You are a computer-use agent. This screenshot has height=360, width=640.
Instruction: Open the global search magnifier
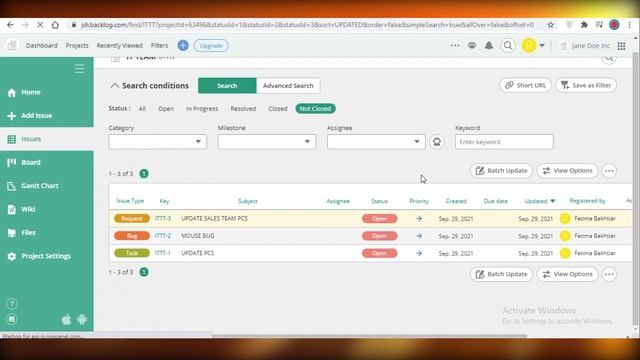[x=508, y=45]
